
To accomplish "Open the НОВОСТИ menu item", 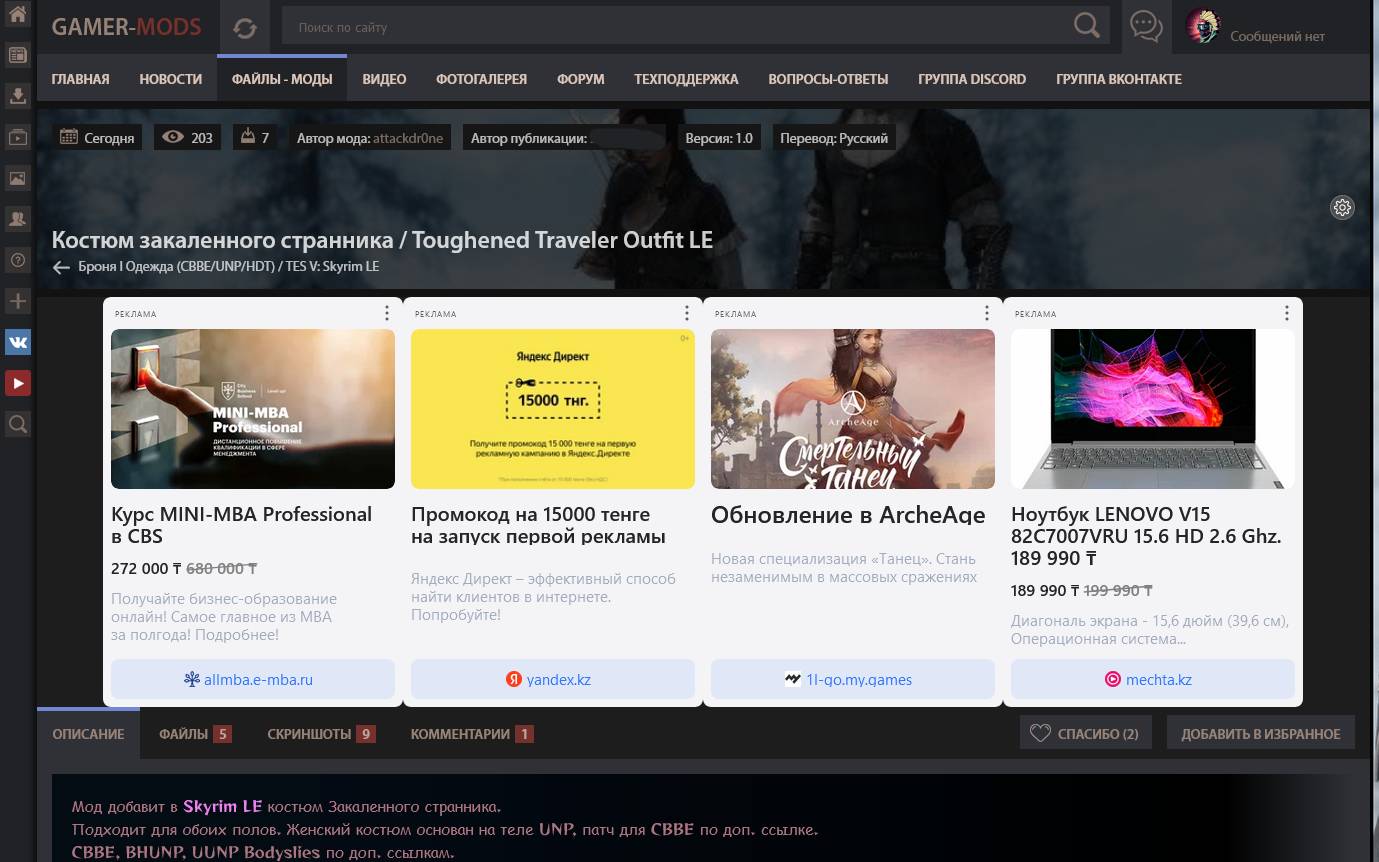I will coord(171,79).
